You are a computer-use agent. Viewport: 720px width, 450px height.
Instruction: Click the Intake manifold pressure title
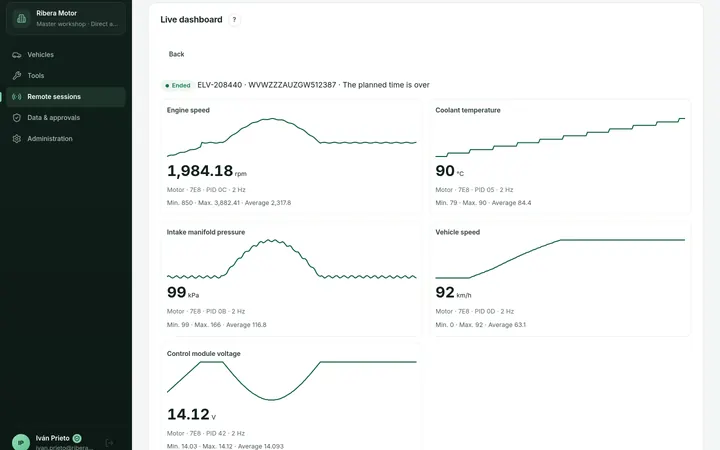click(x=206, y=232)
